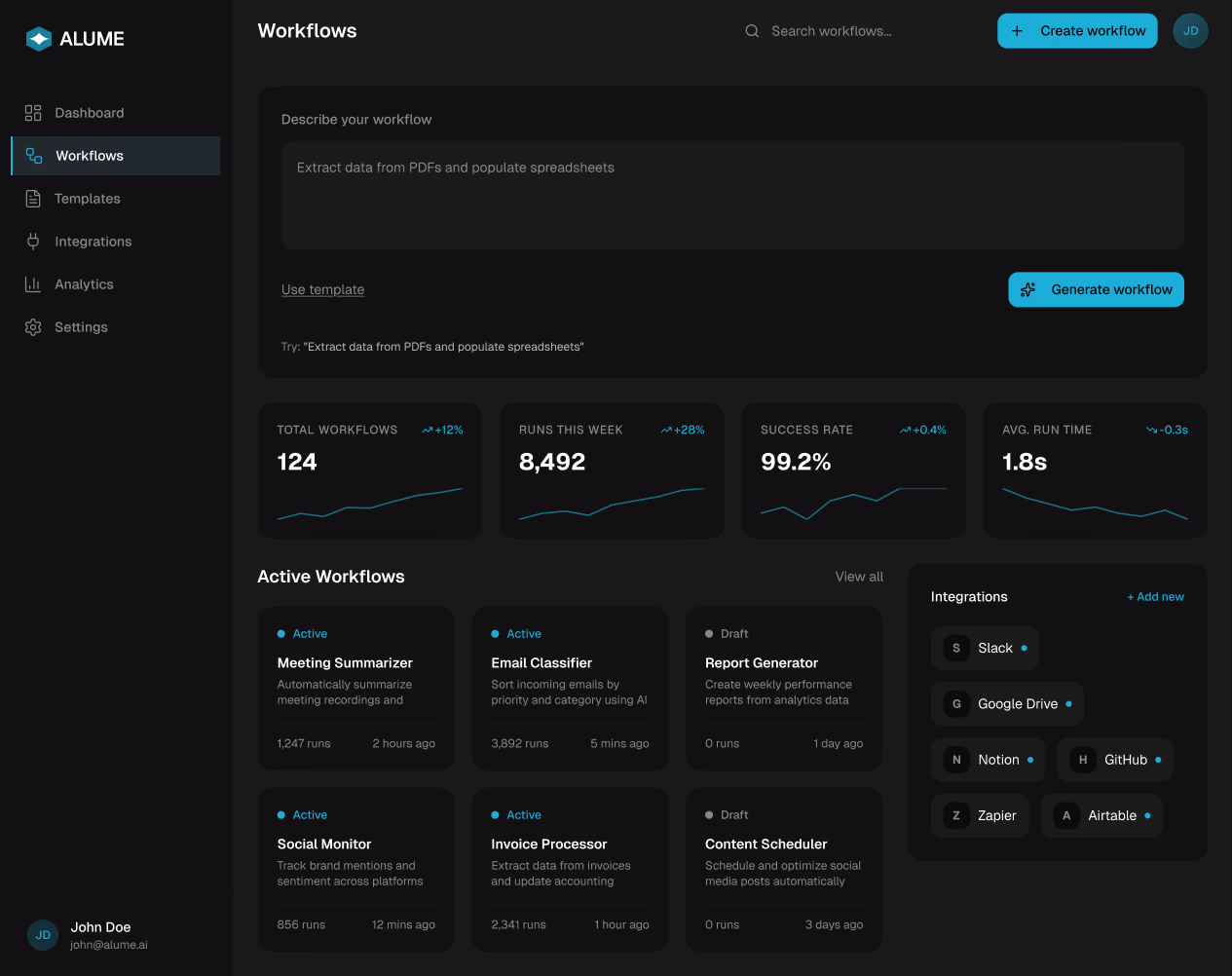Go to Templates in the sidebar

pyautogui.click(x=116, y=199)
